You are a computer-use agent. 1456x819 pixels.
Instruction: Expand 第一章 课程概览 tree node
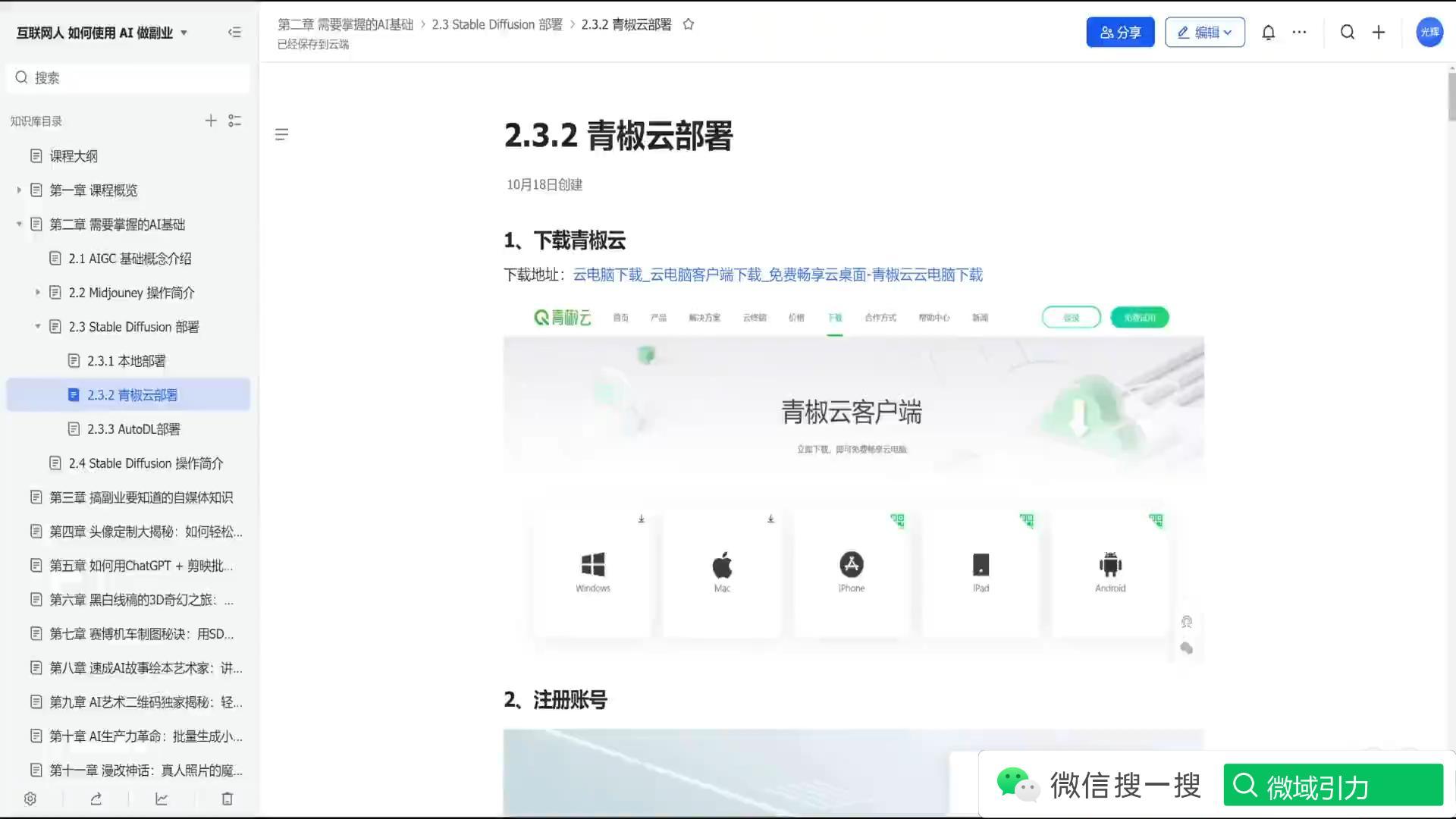tap(19, 190)
